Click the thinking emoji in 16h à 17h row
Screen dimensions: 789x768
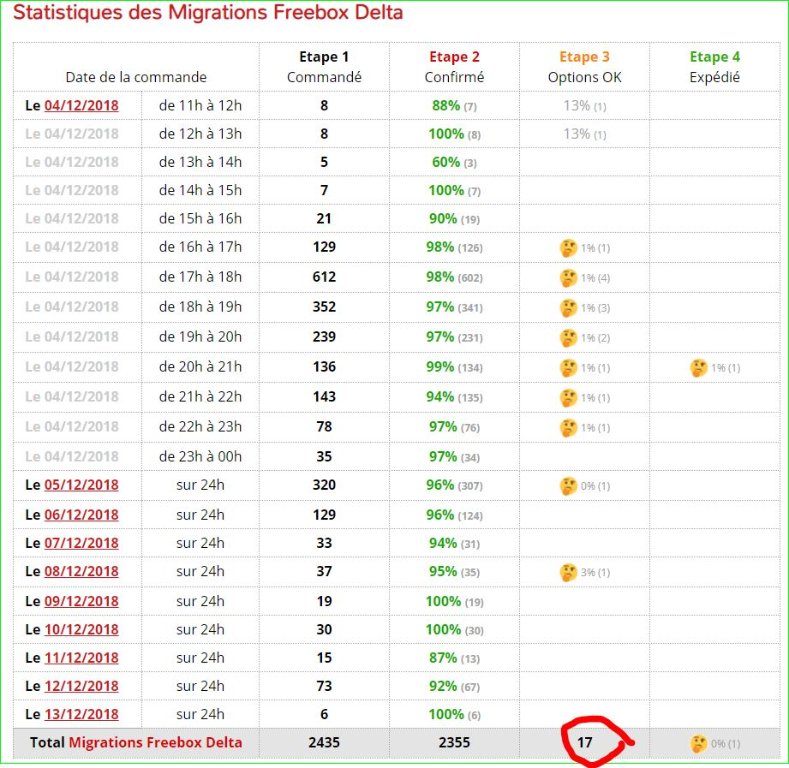coord(568,248)
